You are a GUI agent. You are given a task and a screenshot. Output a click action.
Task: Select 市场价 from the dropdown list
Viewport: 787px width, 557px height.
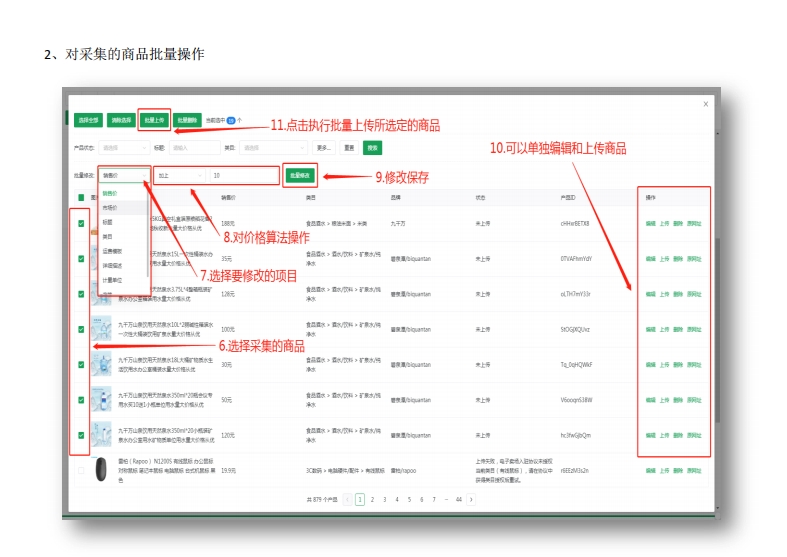[110, 207]
